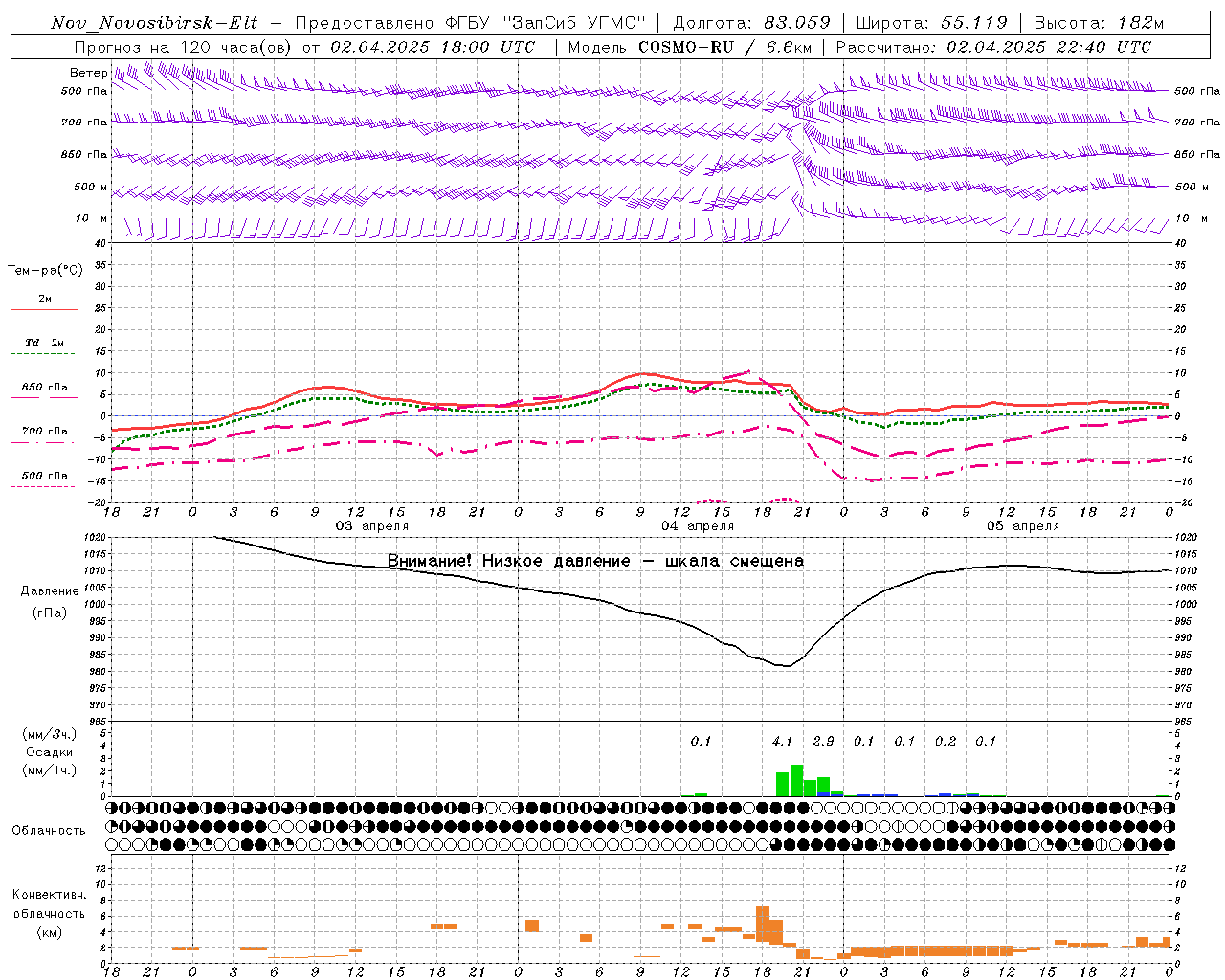The width and height of the screenshot is (1225, 980).
Task: Click the Ветер panel label
Action: click(88, 73)
